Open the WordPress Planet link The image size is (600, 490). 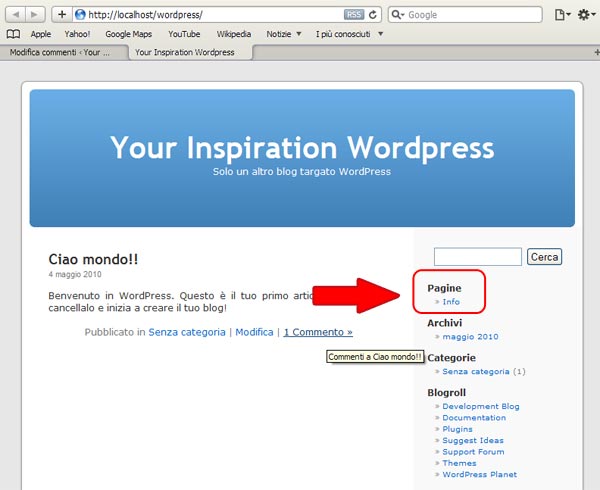479,475
